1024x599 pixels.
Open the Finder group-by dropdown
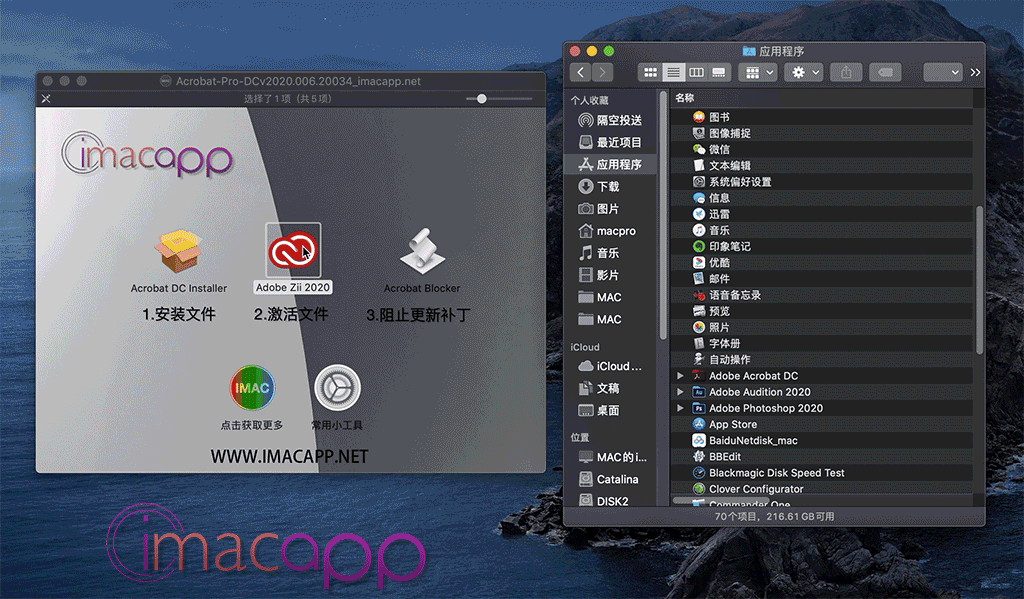(758, 73)
